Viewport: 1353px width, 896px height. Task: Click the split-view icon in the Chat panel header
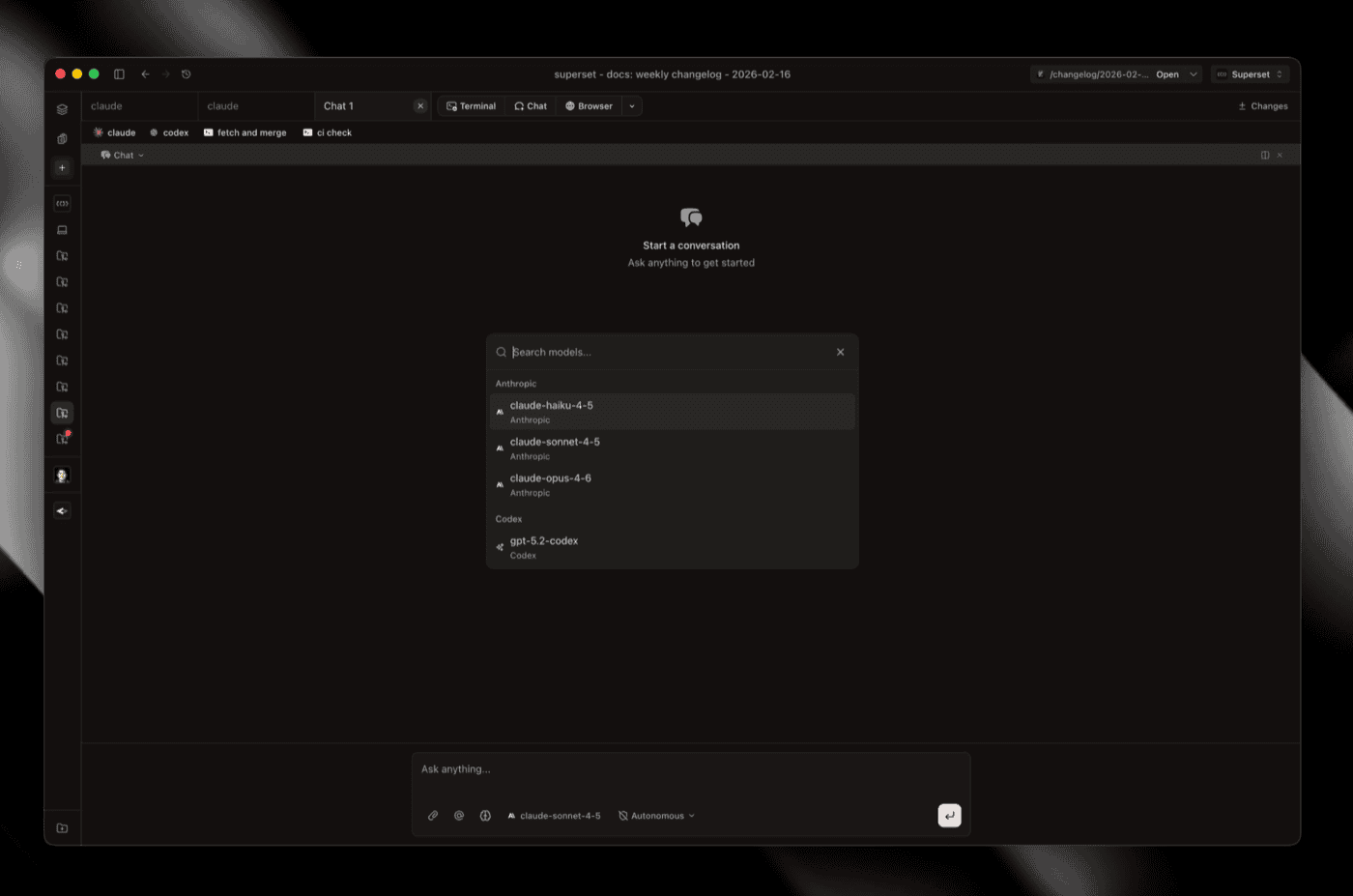[x=1266, y=155]
